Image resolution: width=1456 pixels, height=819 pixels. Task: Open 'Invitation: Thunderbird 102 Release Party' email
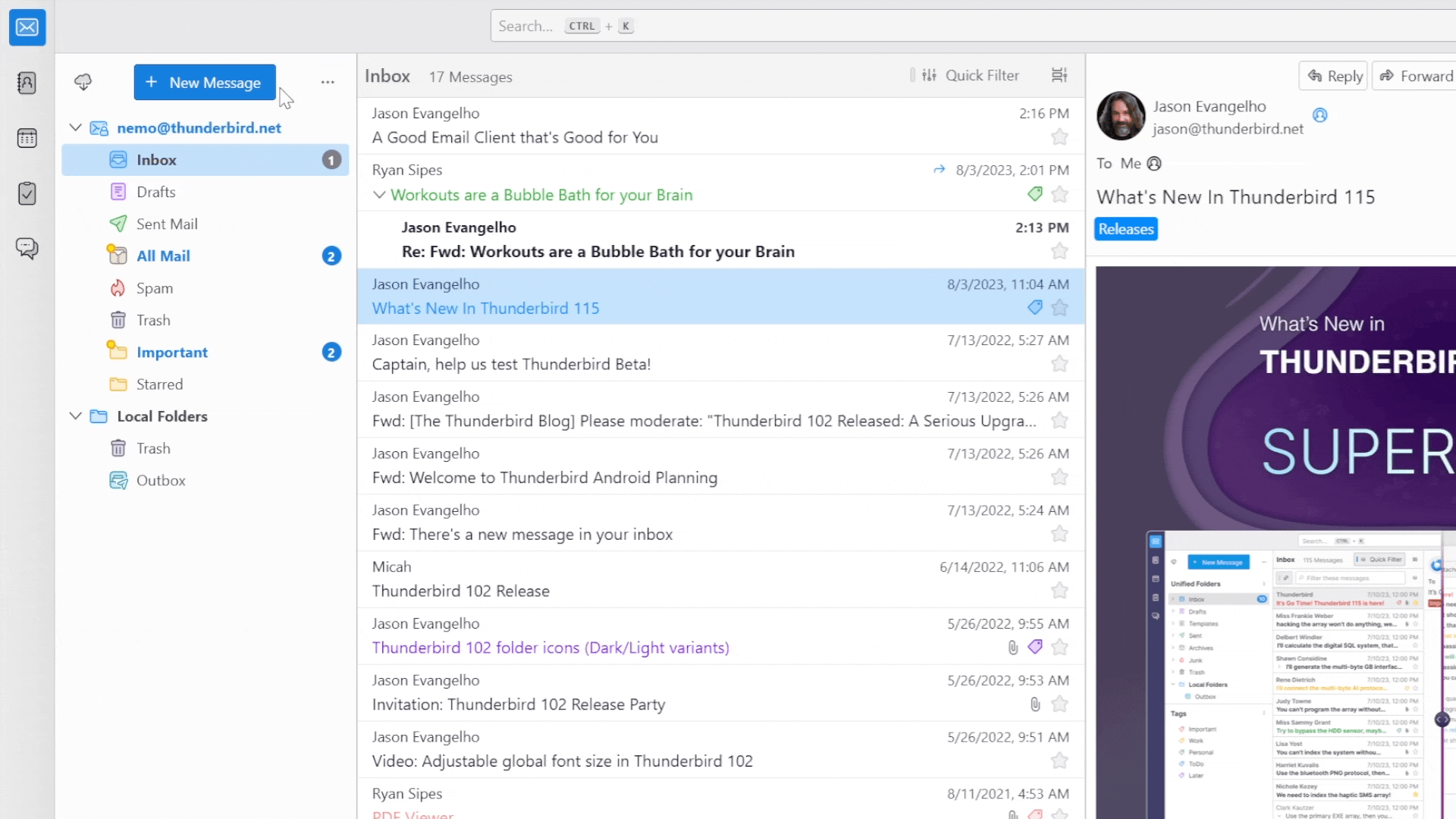click(x=720, y=693)
